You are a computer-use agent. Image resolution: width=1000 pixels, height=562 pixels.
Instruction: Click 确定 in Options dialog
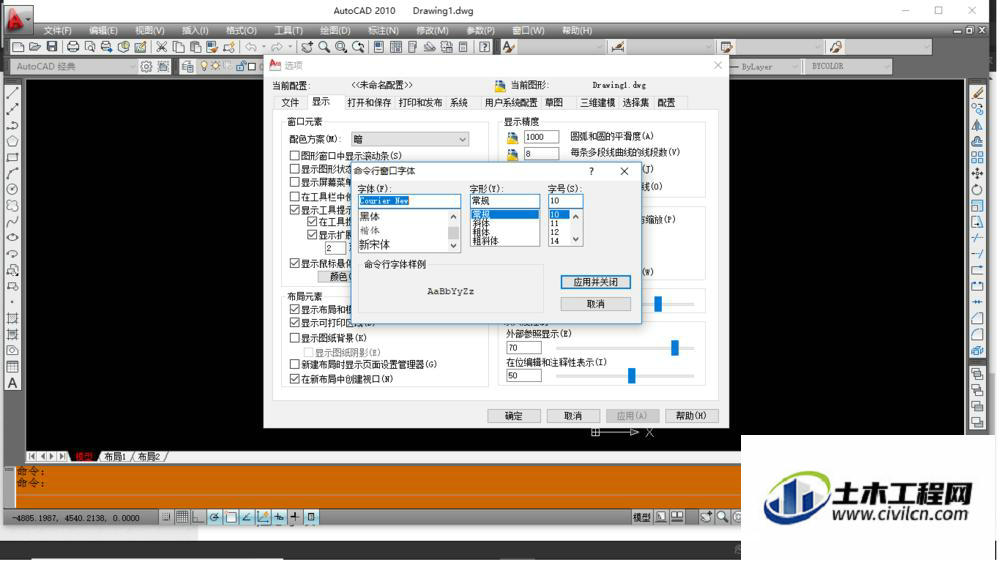(x=513, y=416)
